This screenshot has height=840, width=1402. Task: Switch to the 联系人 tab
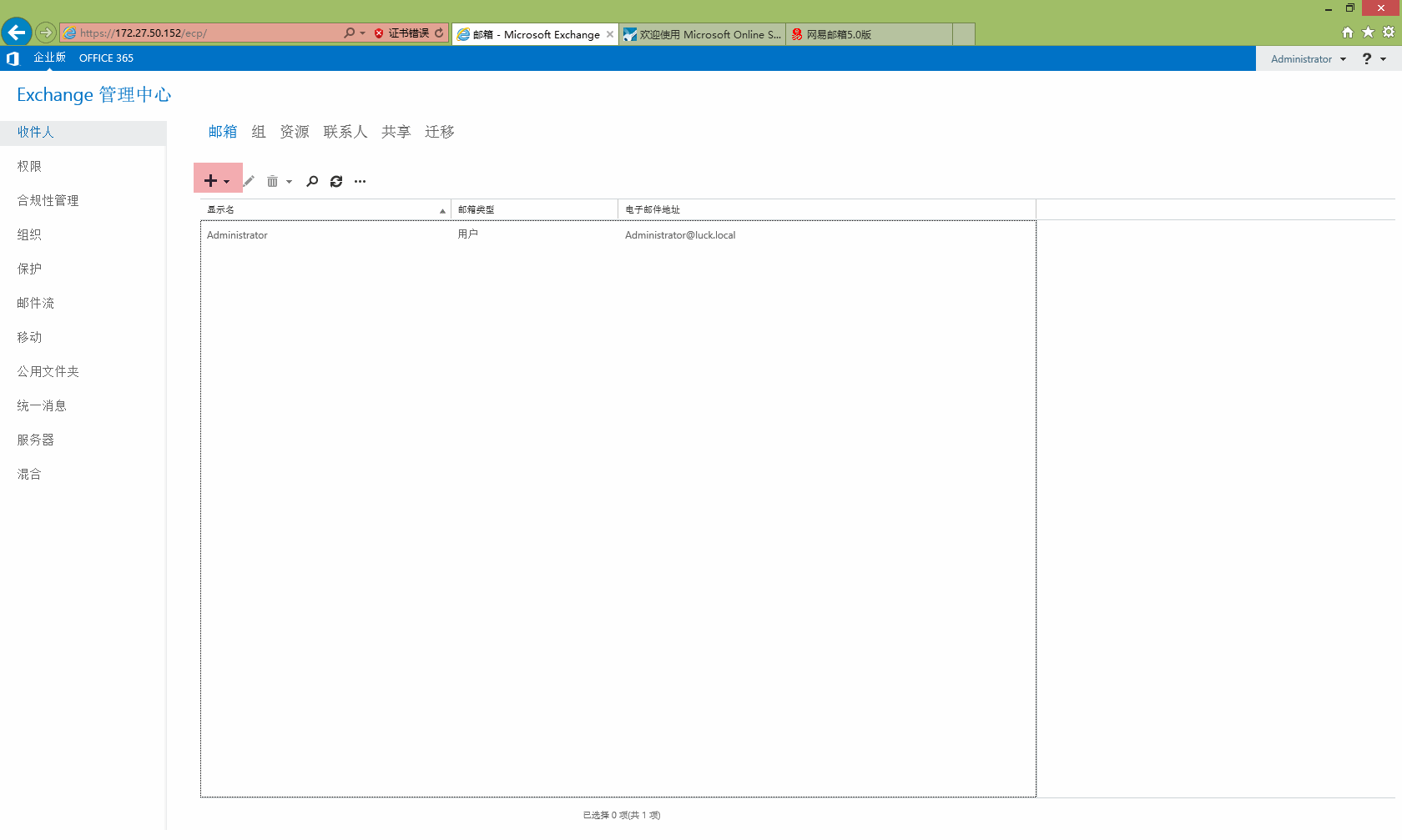click(x=345, y=132)
